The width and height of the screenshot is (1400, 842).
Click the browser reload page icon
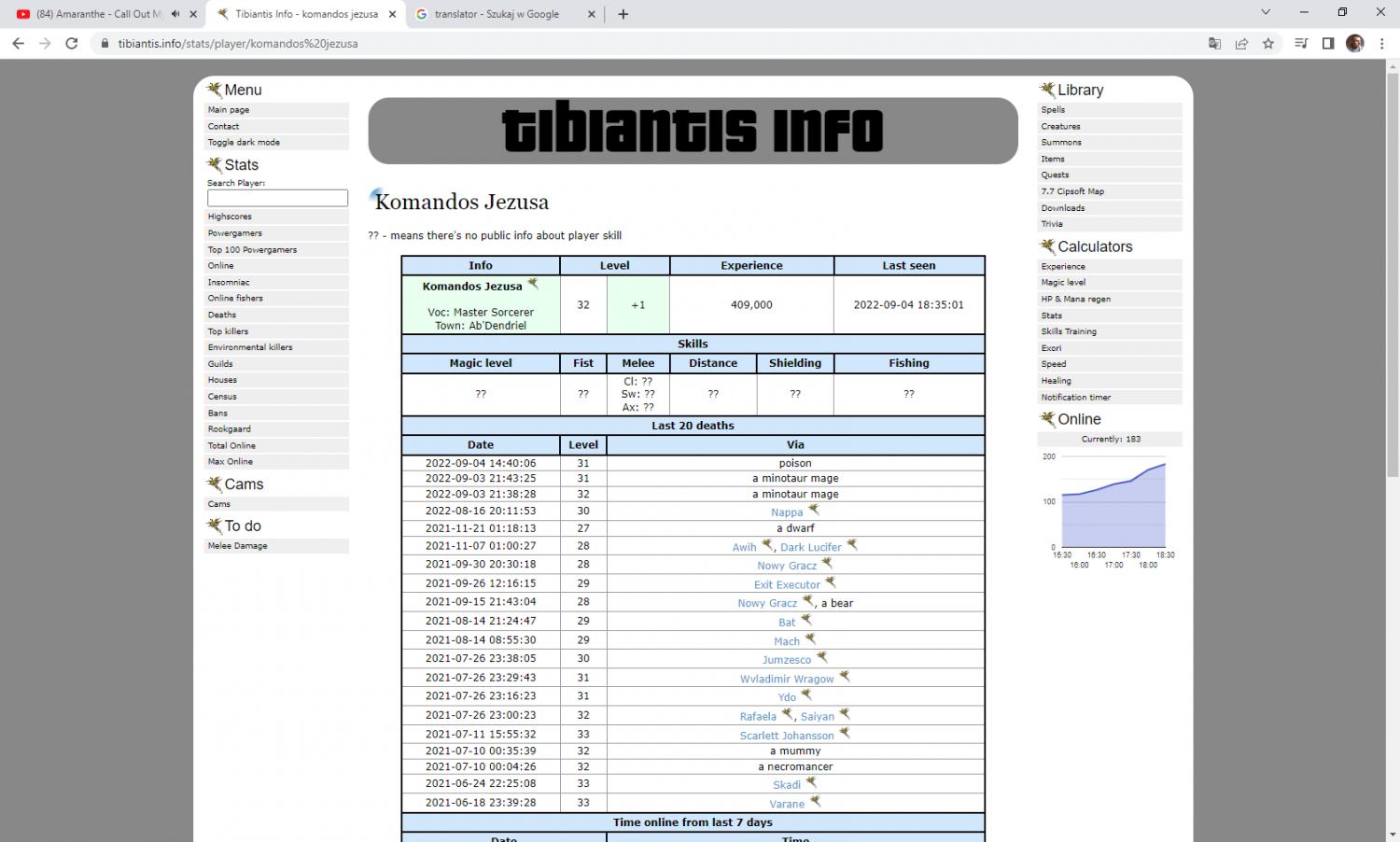[x=72, y=44]
